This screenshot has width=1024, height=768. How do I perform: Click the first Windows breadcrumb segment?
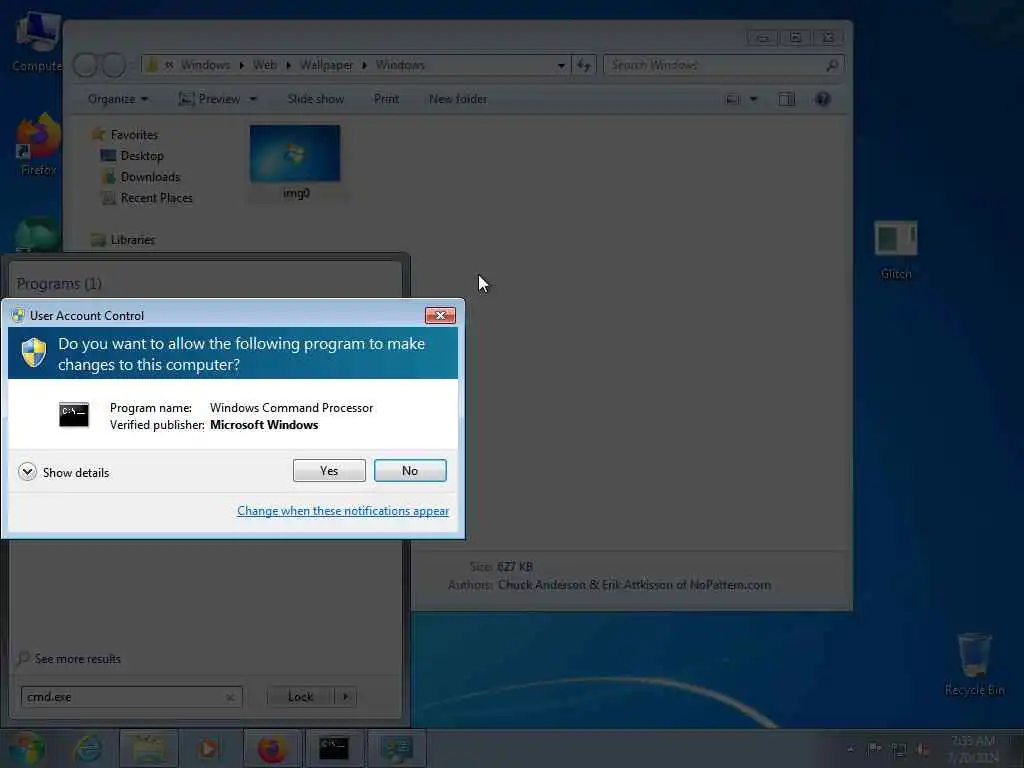(205, 65)
